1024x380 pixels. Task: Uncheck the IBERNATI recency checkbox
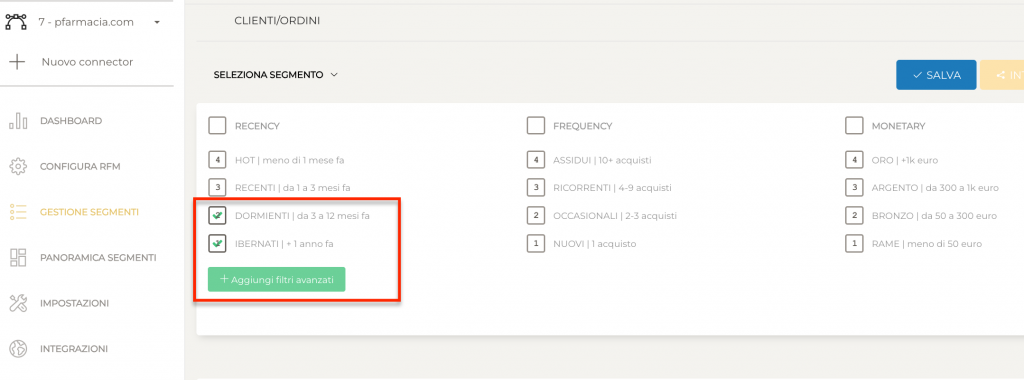click(x=217, y=244)
